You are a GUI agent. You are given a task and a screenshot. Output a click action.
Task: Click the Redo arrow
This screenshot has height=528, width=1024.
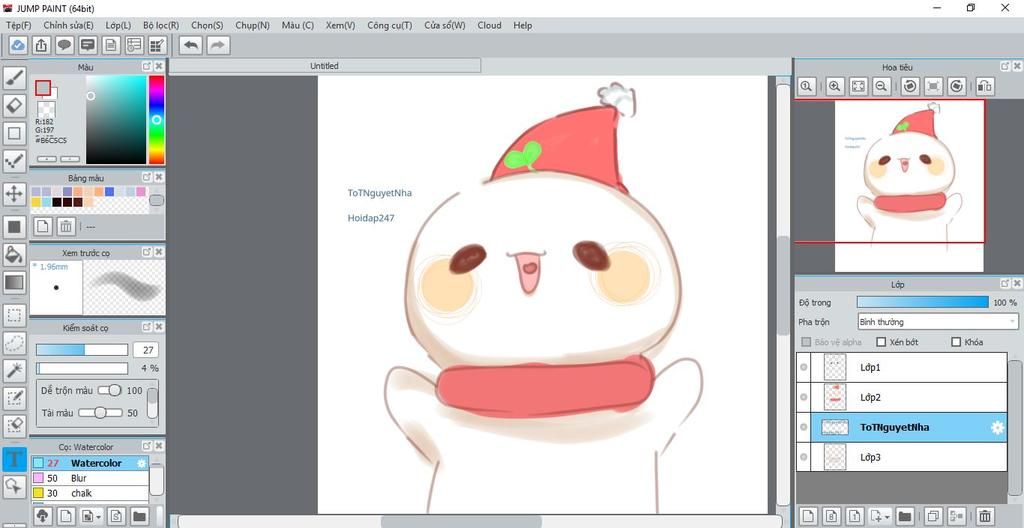point(218,45)
